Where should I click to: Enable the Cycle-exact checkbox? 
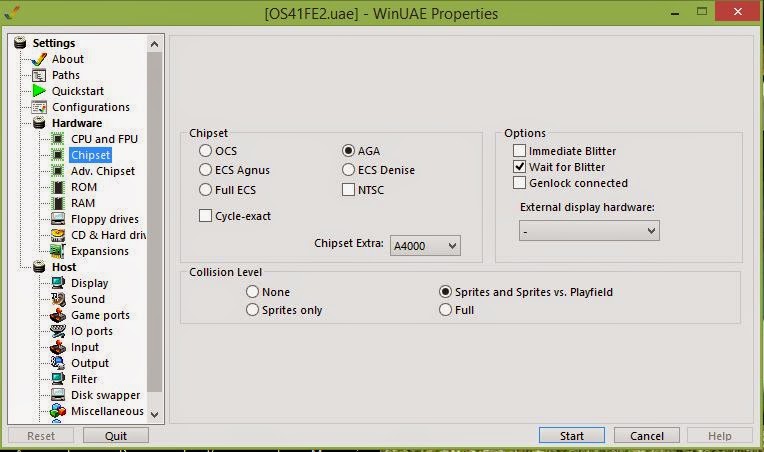(x=205, y=215)
